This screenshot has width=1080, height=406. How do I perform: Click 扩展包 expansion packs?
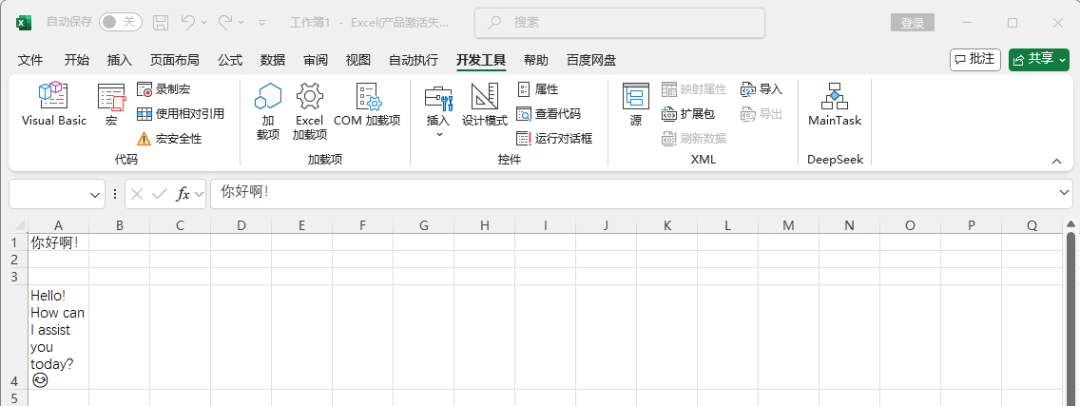688,114
